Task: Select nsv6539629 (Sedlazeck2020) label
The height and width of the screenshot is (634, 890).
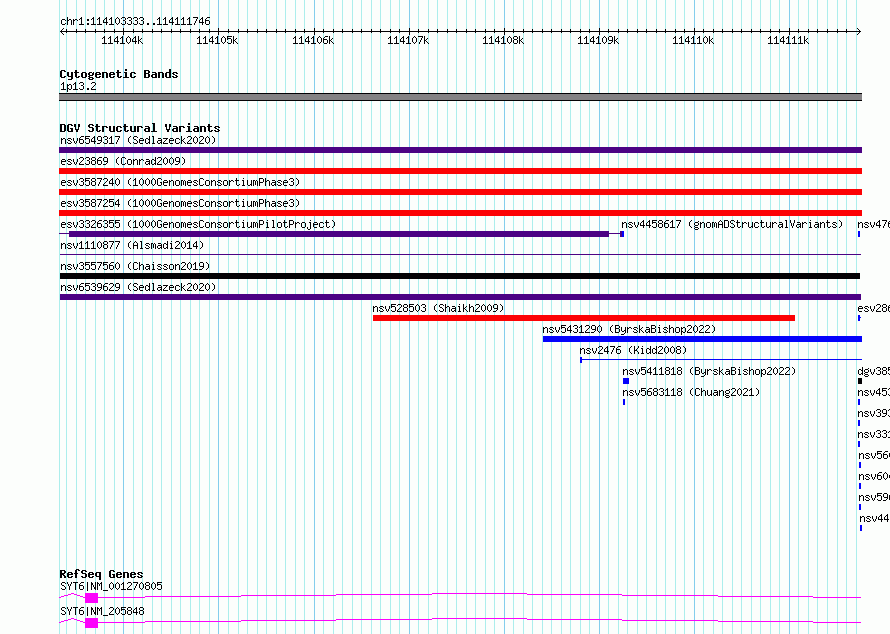Action: (138, 287)
